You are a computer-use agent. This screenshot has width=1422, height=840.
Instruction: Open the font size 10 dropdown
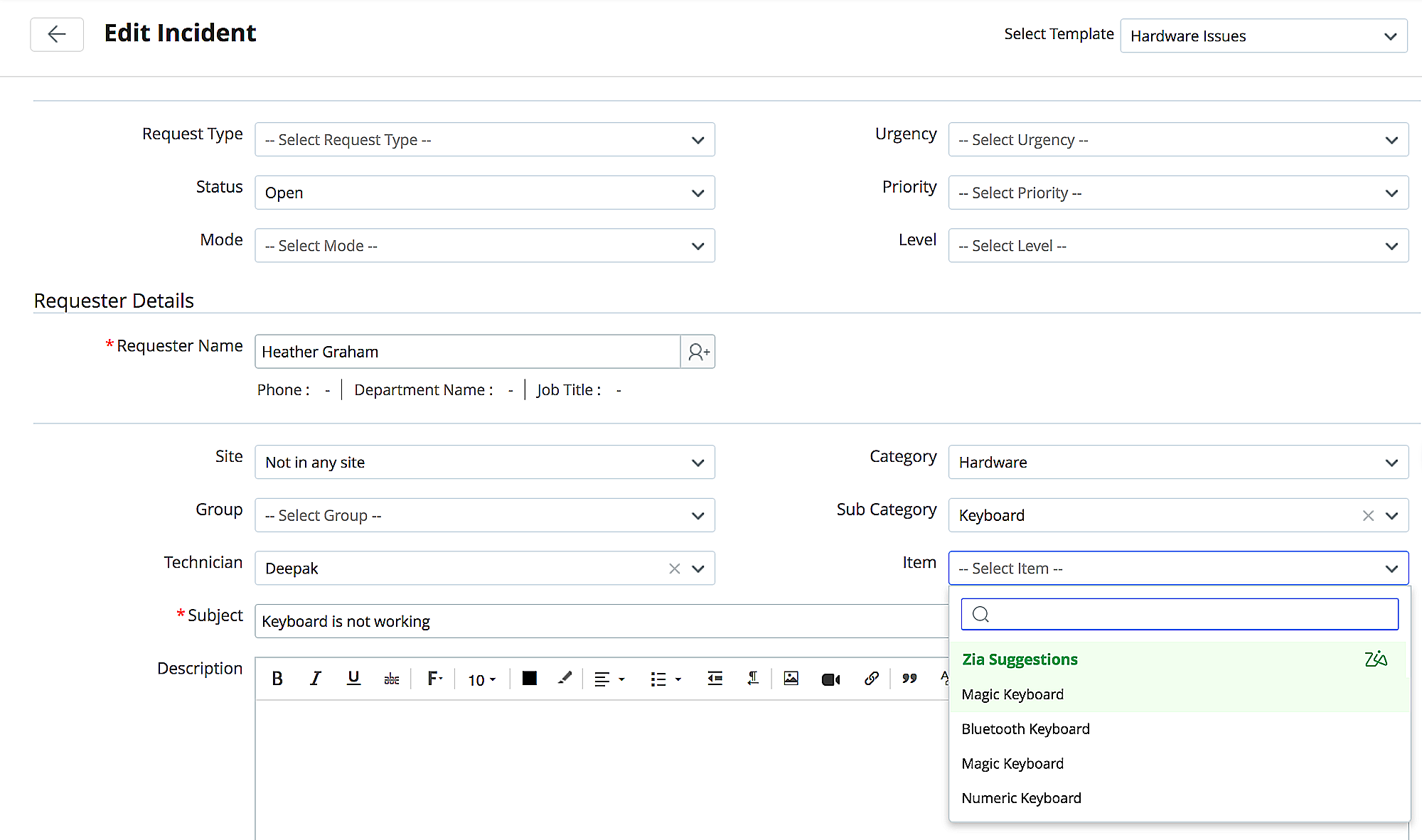click(x=481, y=680)
